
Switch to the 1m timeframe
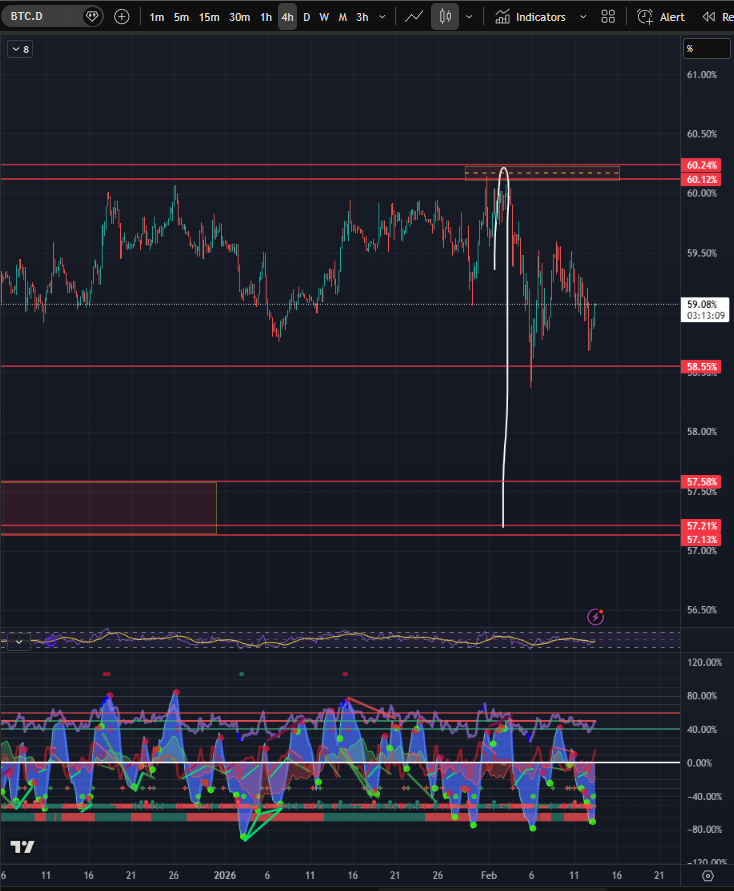tap(157, 17)
